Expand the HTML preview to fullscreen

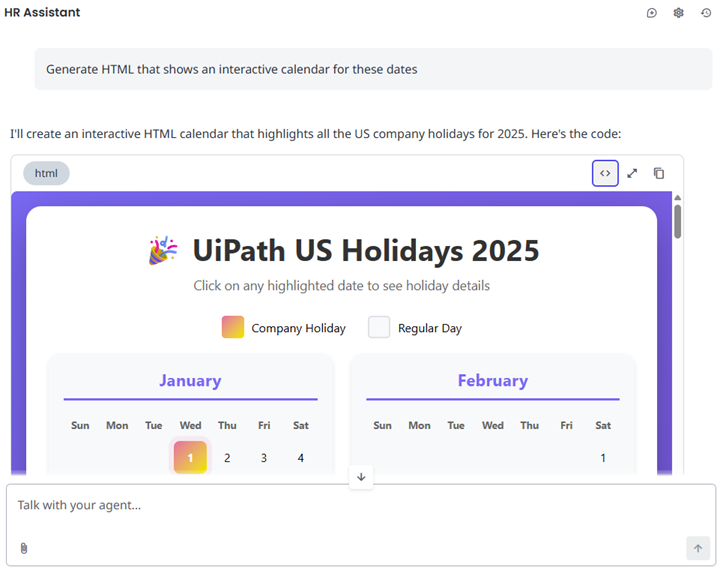tap(632, 173)
